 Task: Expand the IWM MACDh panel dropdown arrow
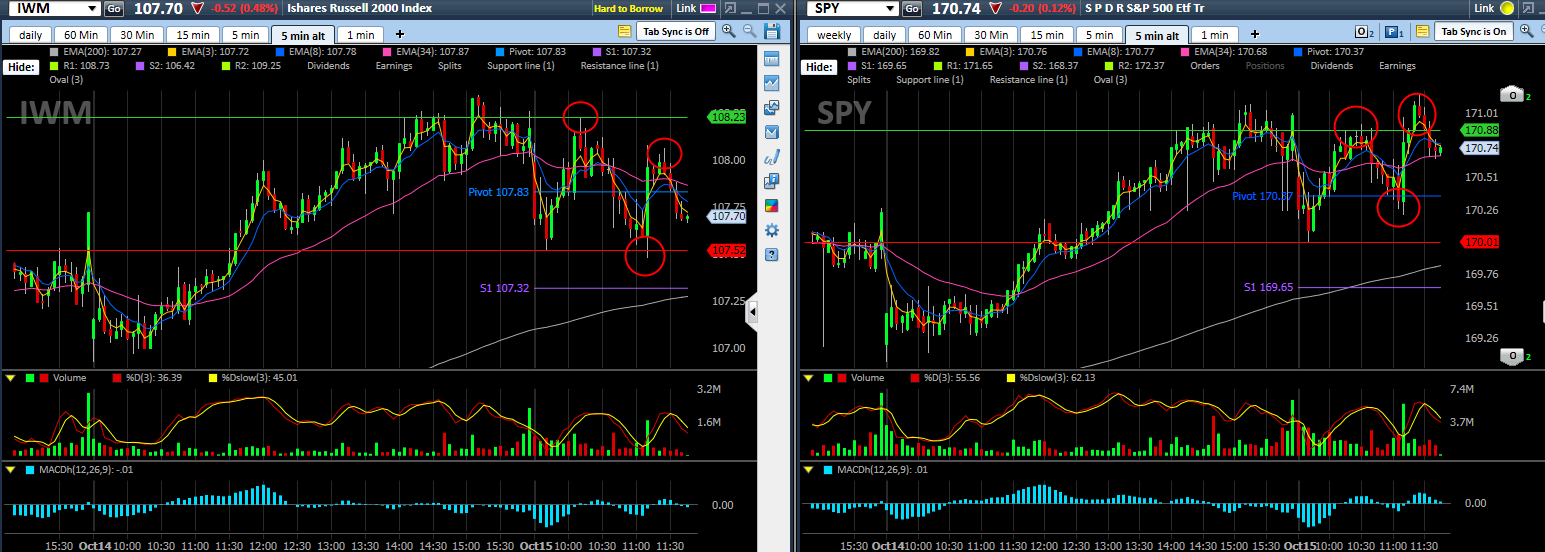(x=11, y=469)
